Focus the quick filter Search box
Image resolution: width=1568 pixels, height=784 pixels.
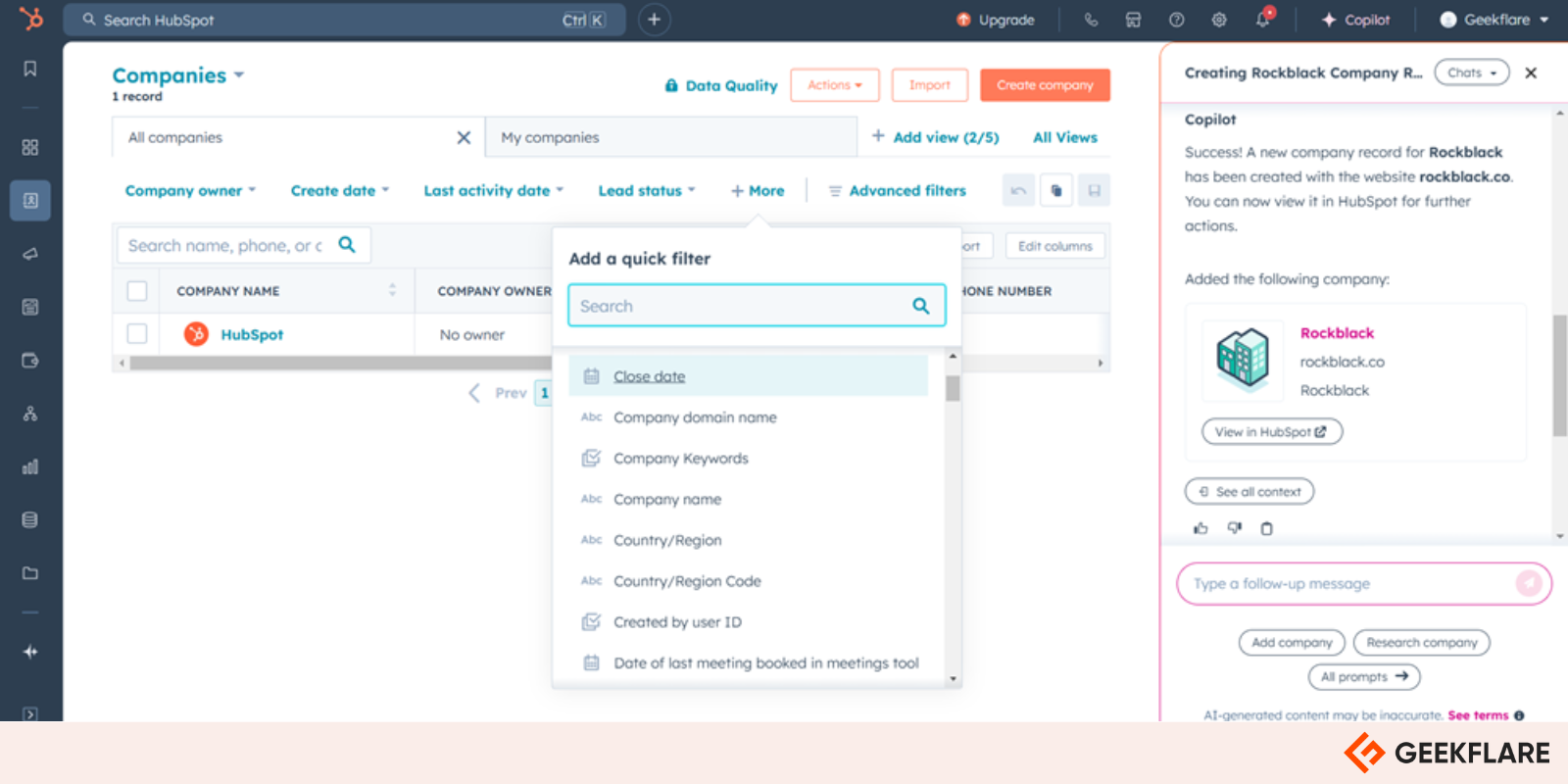pyautogui.click(x=757, y=306)
